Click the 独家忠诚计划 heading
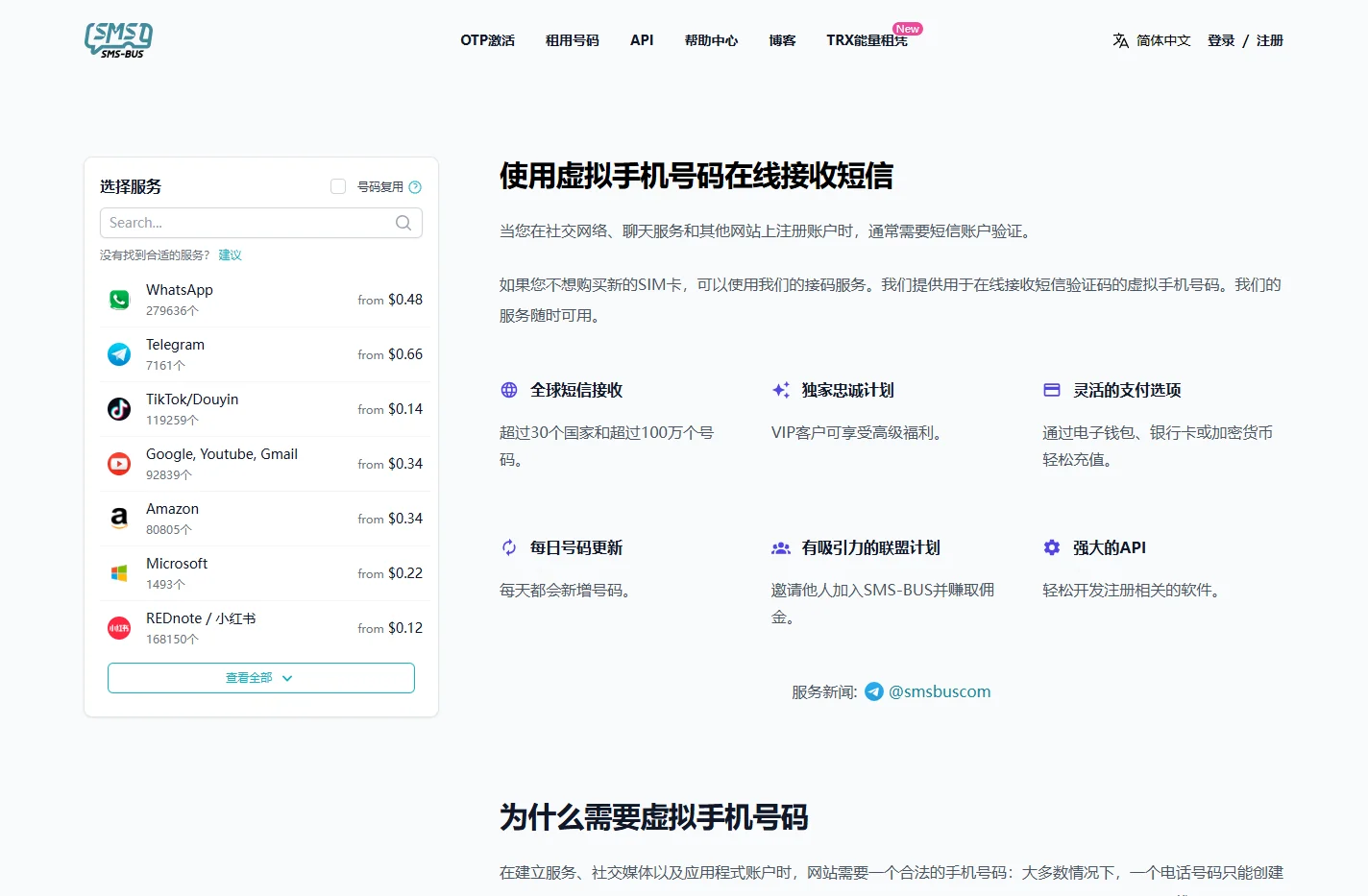This screenshot has width=1368, height=896. (847, 390)
